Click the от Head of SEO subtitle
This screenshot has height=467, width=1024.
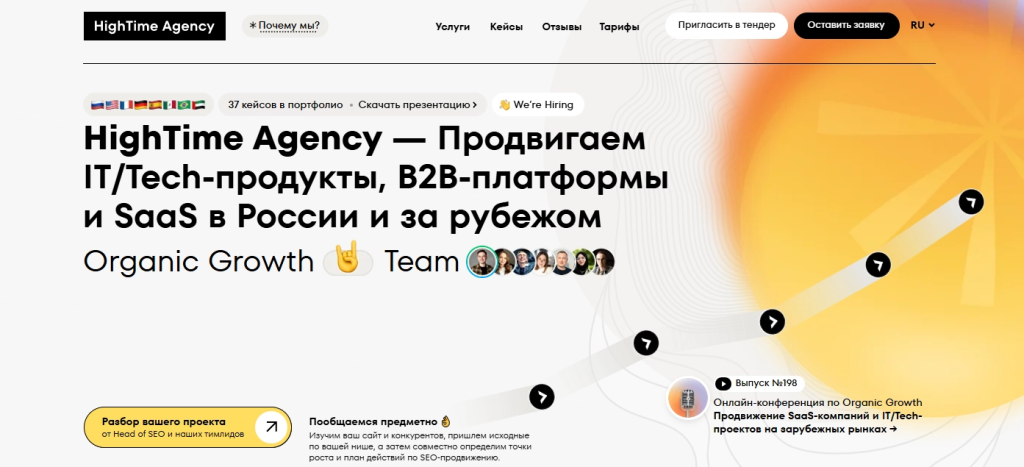[173, 434]
